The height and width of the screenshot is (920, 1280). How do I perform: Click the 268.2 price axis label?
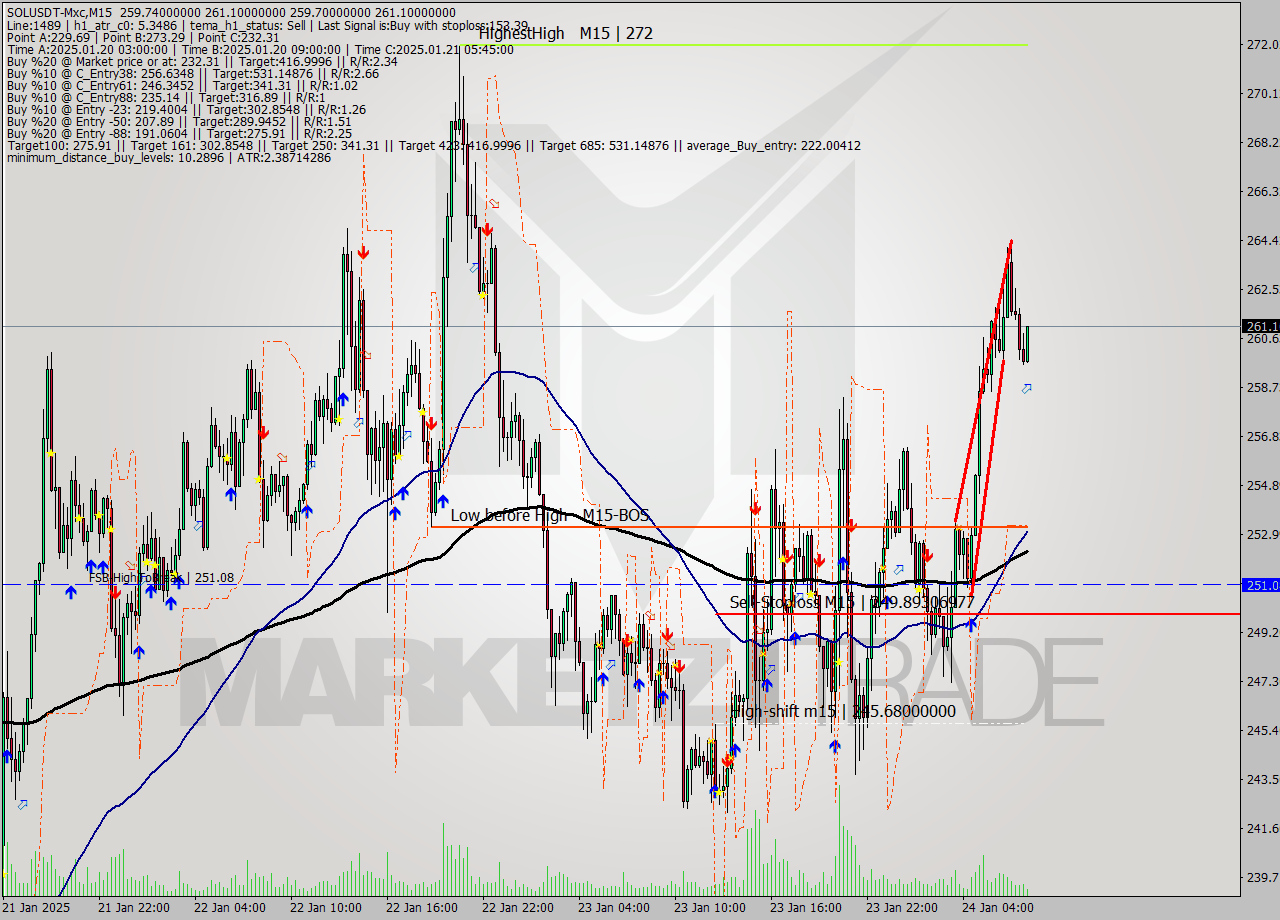1262,143
